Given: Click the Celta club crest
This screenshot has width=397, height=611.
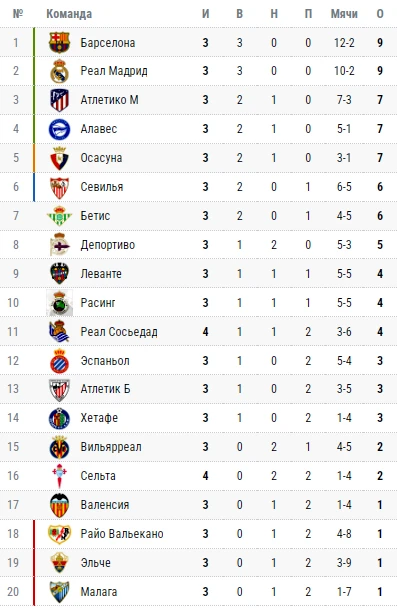Looking at the screenshot, I should tap(59, 476).
